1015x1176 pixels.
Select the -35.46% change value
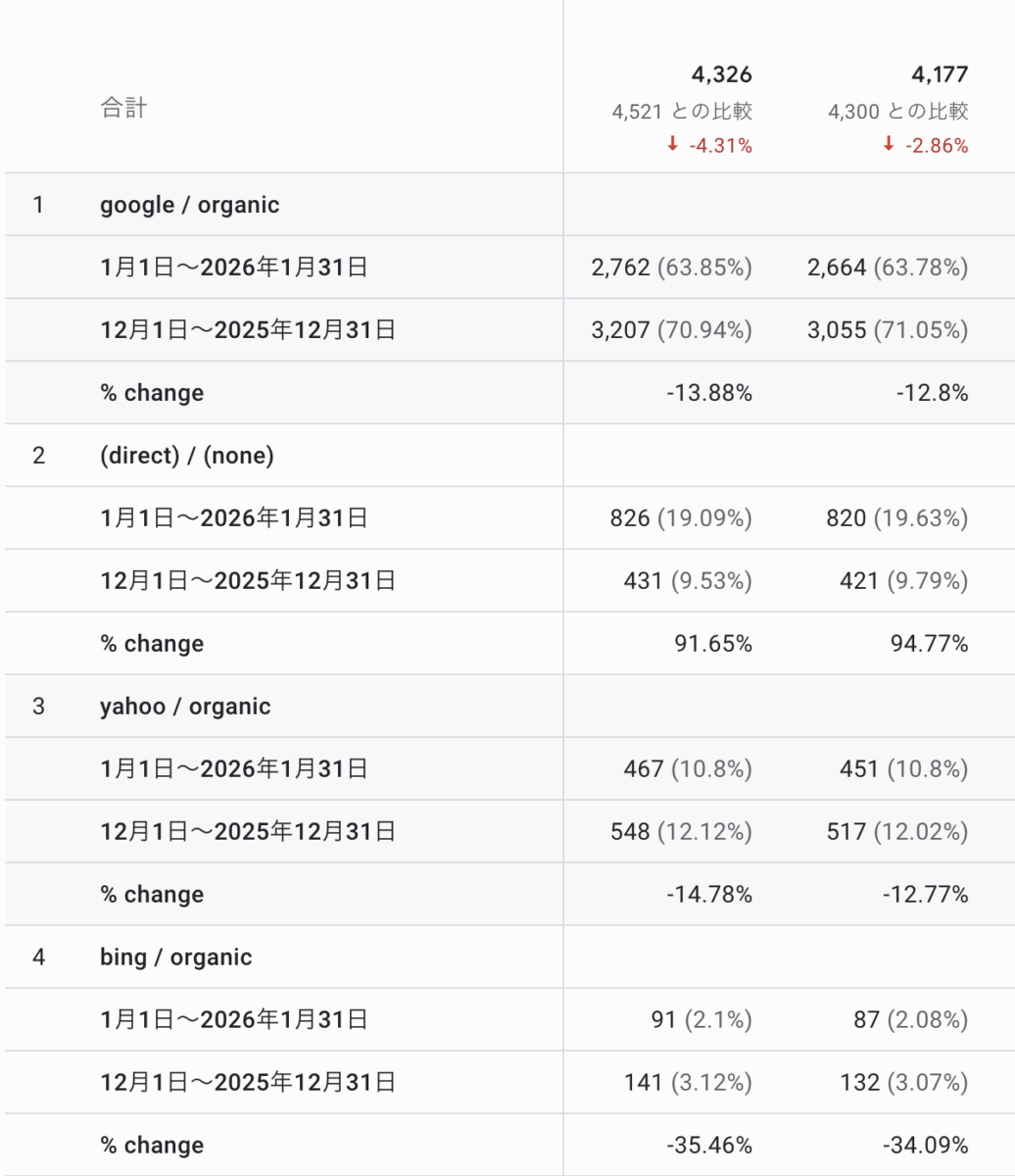[709, 1146]
